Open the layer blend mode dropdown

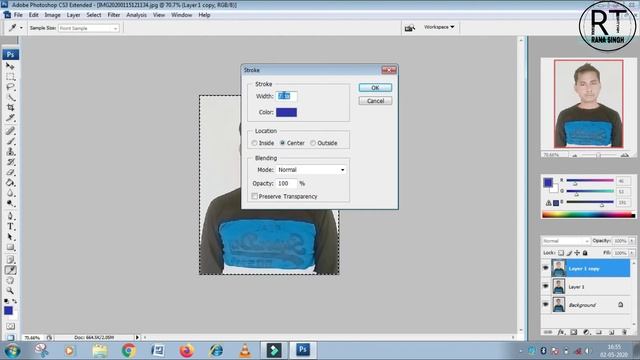click(566, 241)
